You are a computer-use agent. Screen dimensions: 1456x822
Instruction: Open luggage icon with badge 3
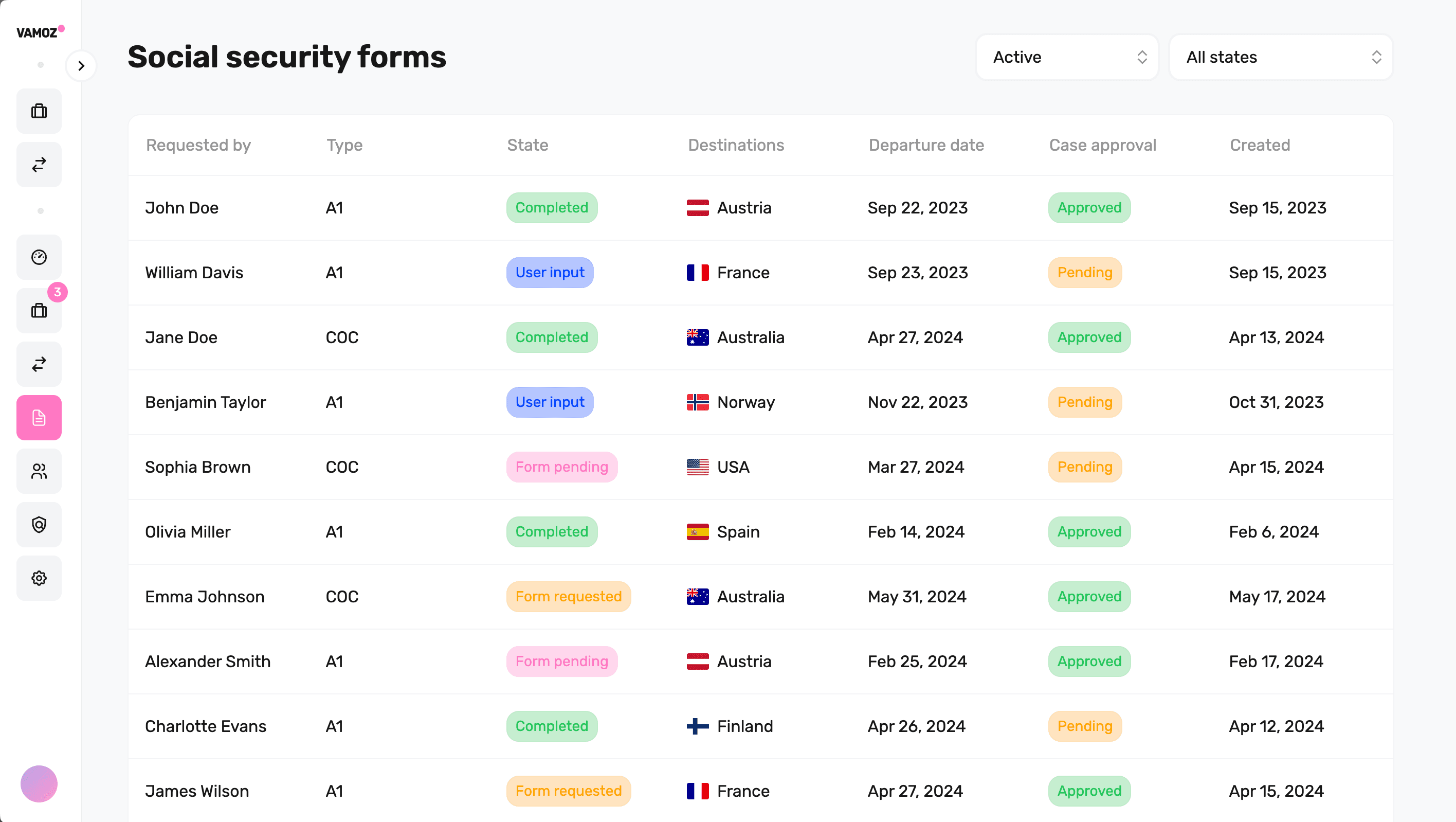[x=39, y=311]
